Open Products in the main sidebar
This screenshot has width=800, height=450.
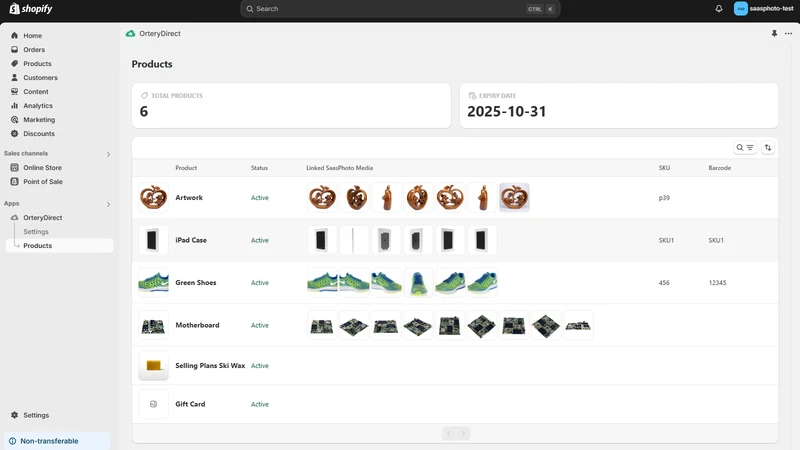37,64
